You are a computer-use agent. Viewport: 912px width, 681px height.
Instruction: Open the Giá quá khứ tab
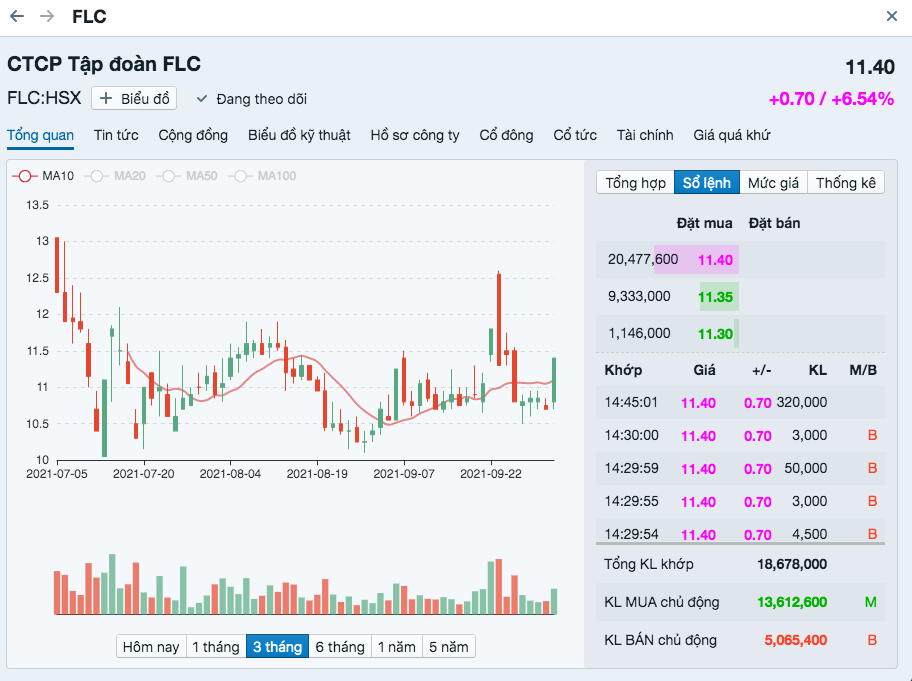tap(732, 136)
